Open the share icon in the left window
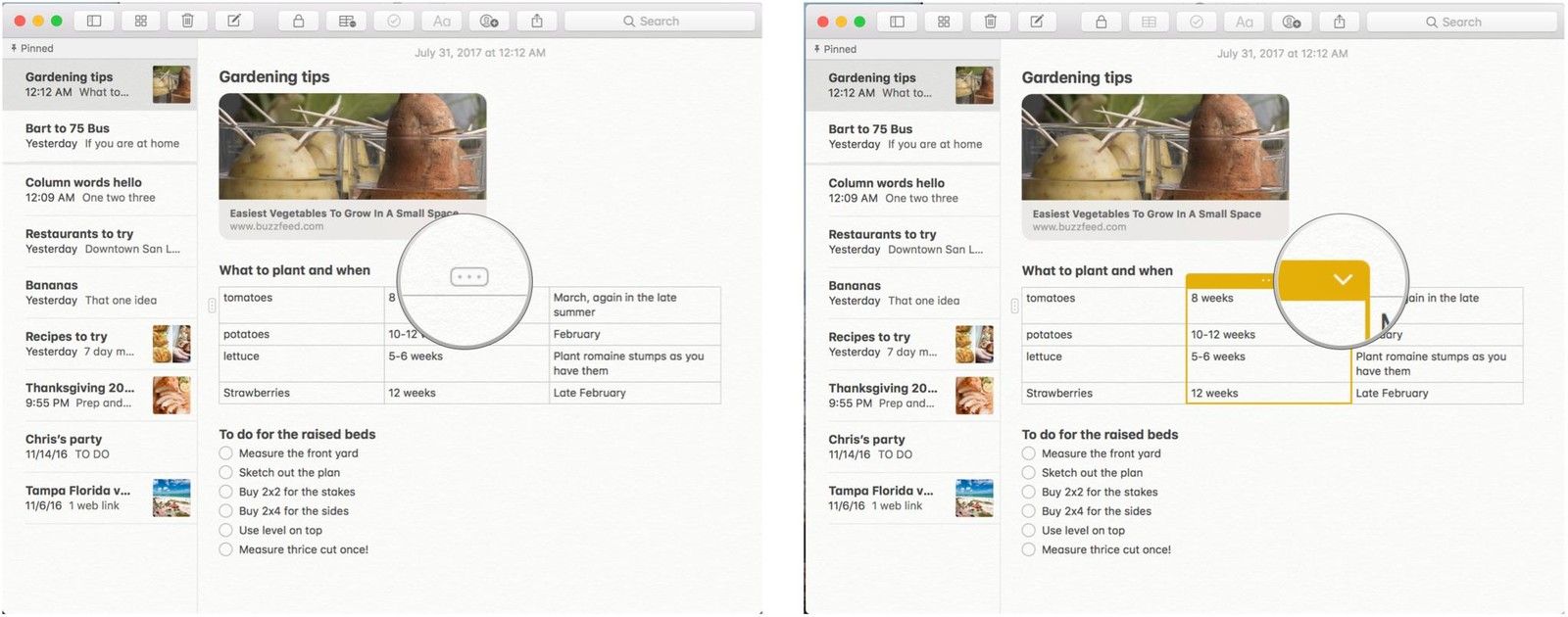This screenshot has width=1568, height=617. pyautogui.click(x=537, y=21)
